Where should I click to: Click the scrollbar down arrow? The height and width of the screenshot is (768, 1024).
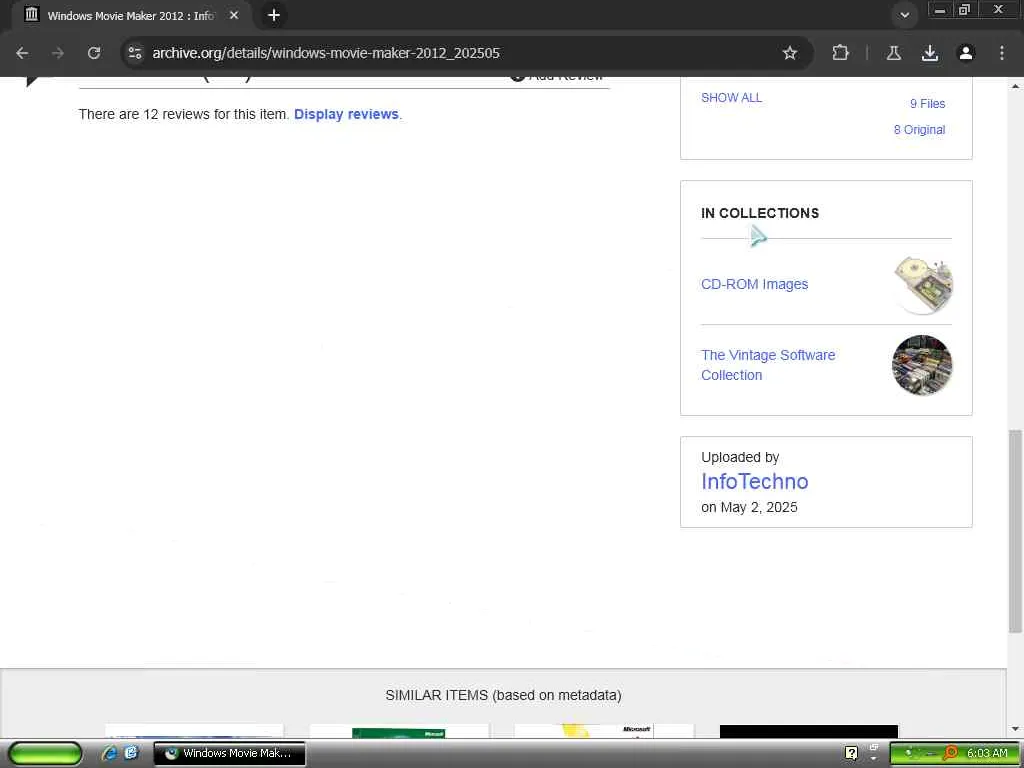click(x=1016, y=729)
